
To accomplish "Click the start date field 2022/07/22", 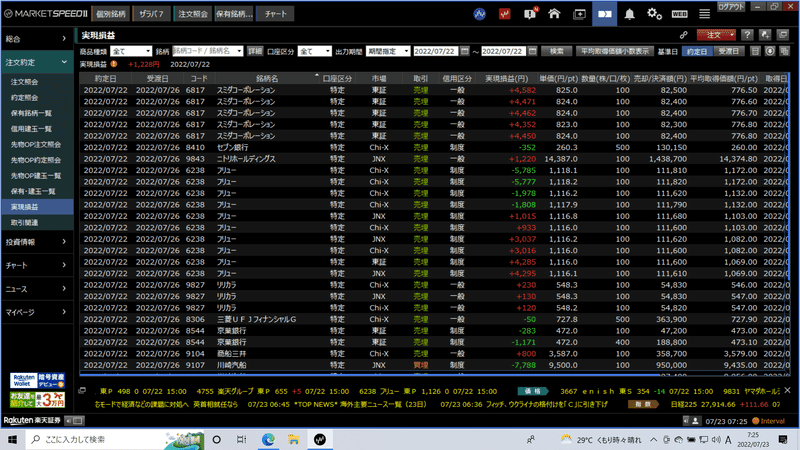I will [x=436, y=51].
